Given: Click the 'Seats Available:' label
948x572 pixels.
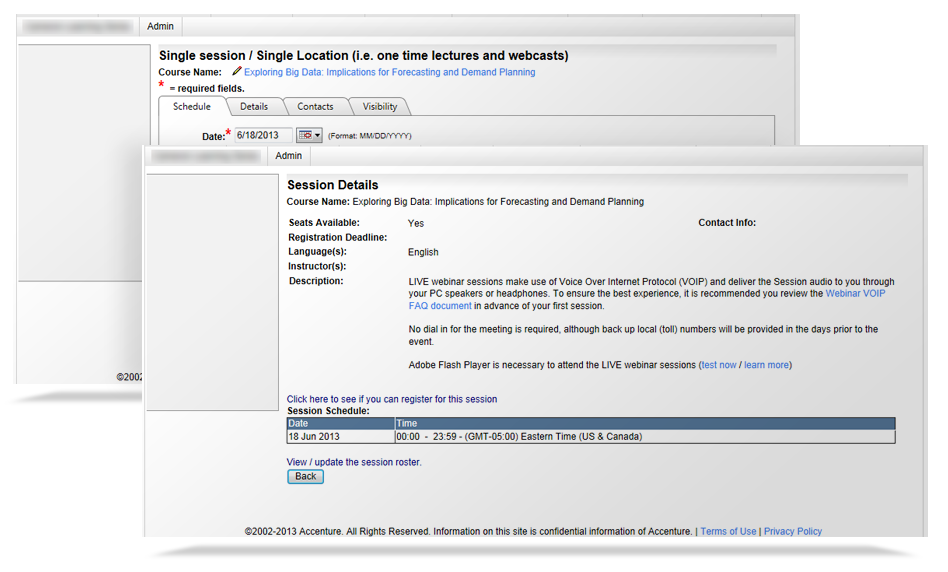Looking at the screenshot, I should click(x=324, y=223).
